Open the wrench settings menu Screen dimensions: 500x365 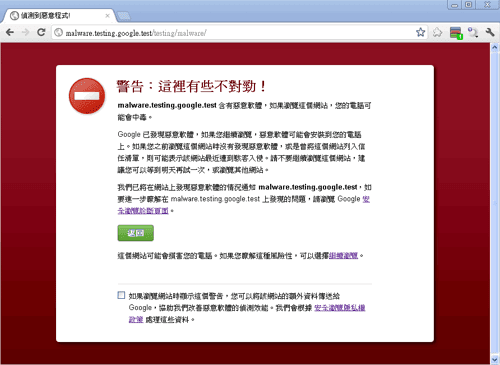[490, 32]
